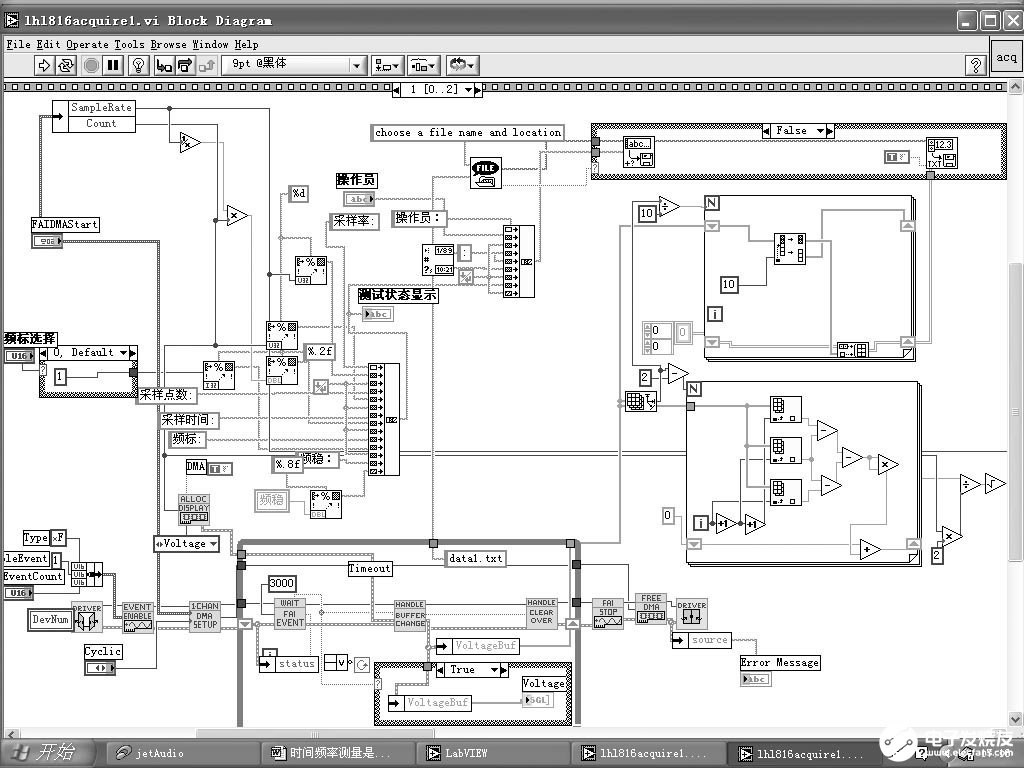Open the Tools menu
The width and height of the screenshot is (1024, 768).
tap(129, 44)
